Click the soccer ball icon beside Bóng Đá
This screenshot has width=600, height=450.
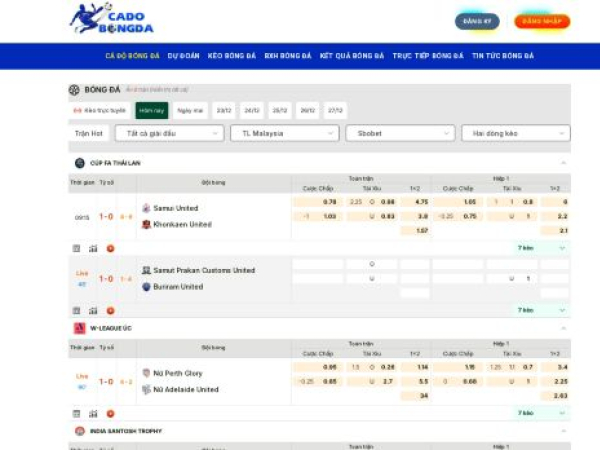(75, 90)
